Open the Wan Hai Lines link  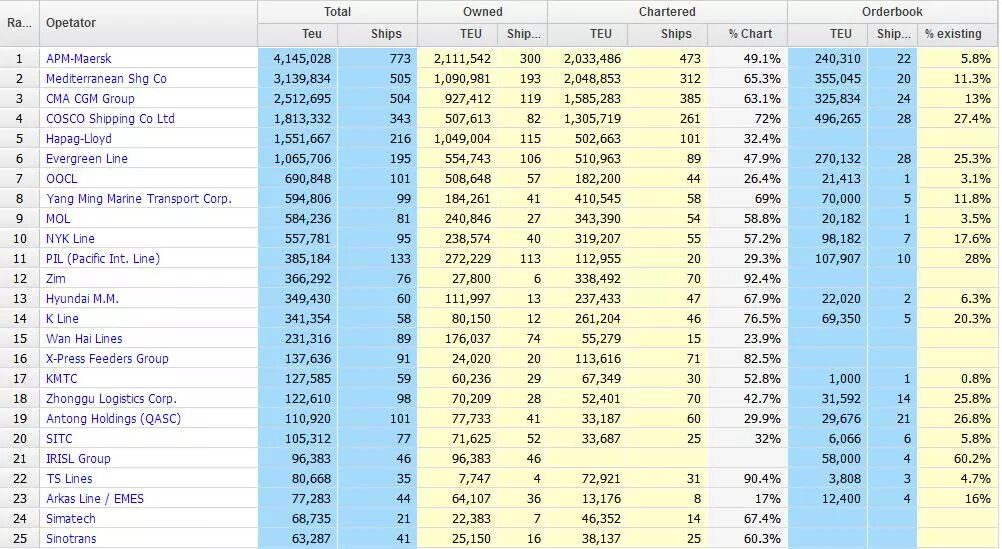tap(84, 339)
